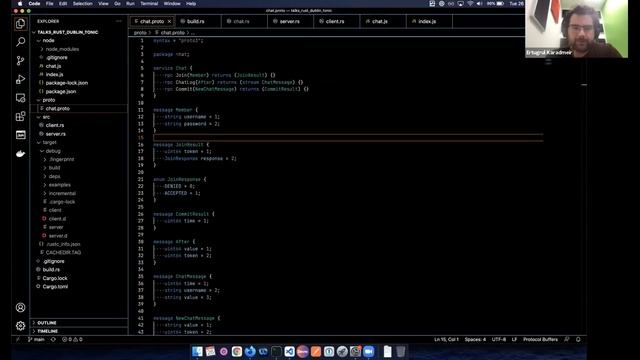Click the editor vertical scrollbar marker
Viewport: 640px width, 360px height.
pos(584,85)
